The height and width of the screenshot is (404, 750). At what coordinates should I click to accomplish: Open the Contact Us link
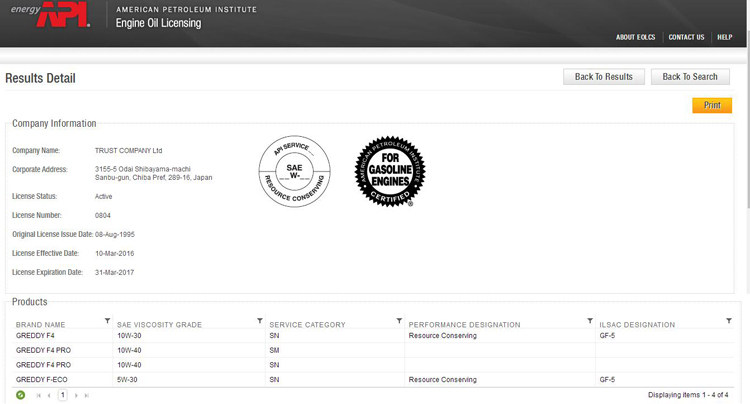point(686,37)
